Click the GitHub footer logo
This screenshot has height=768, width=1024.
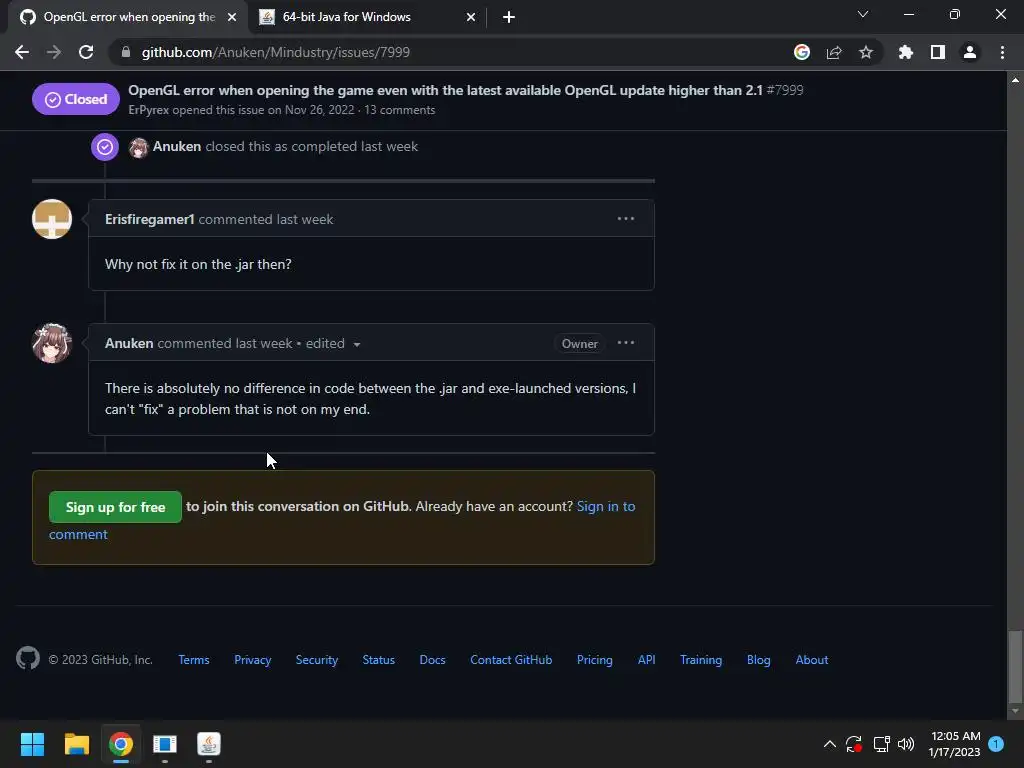click(28, 658)
